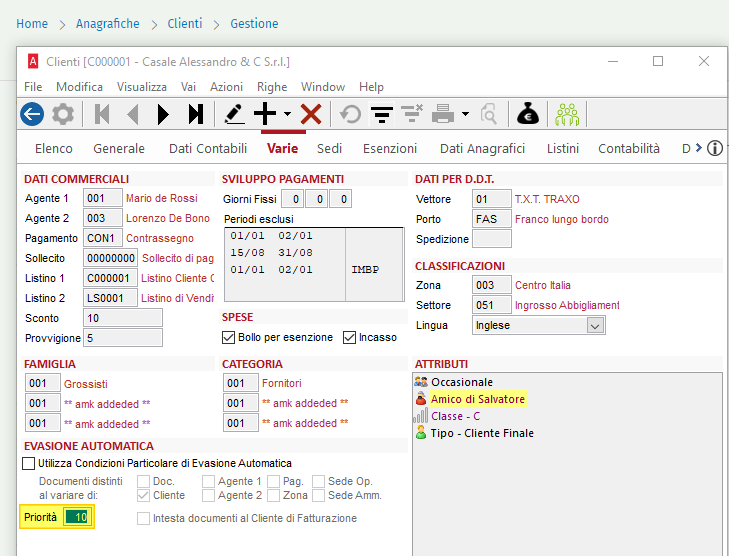
Task: Go to the first record icon
Action: [x=102, y=114]
